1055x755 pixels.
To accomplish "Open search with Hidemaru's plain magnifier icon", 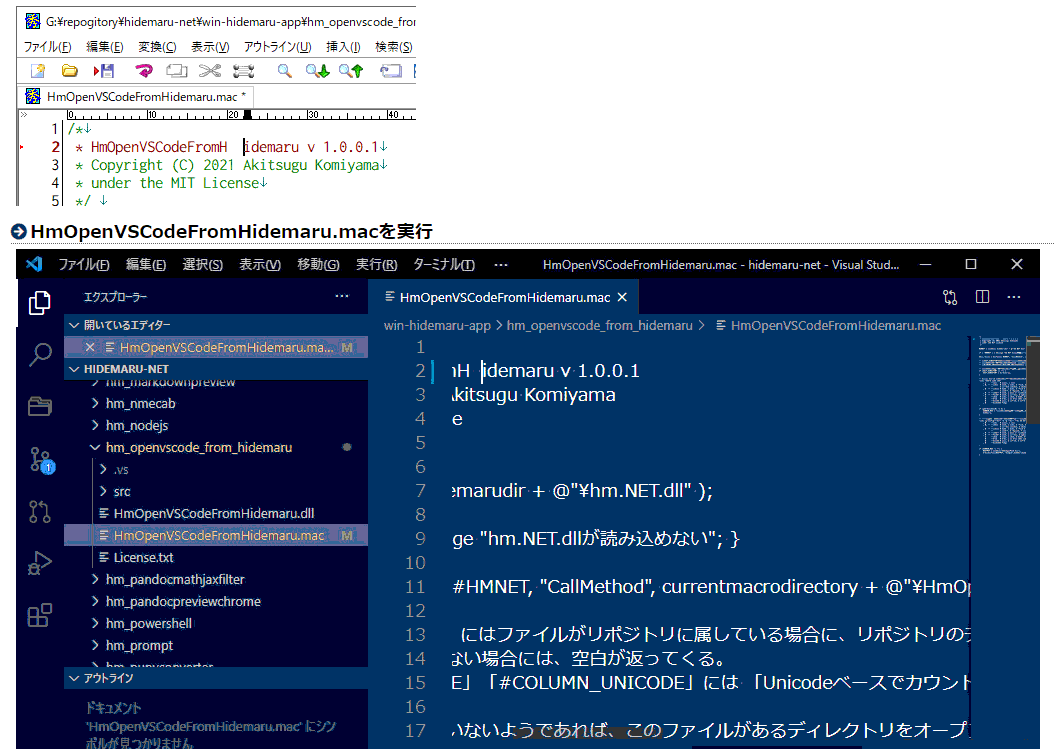I will click(285, 71).
